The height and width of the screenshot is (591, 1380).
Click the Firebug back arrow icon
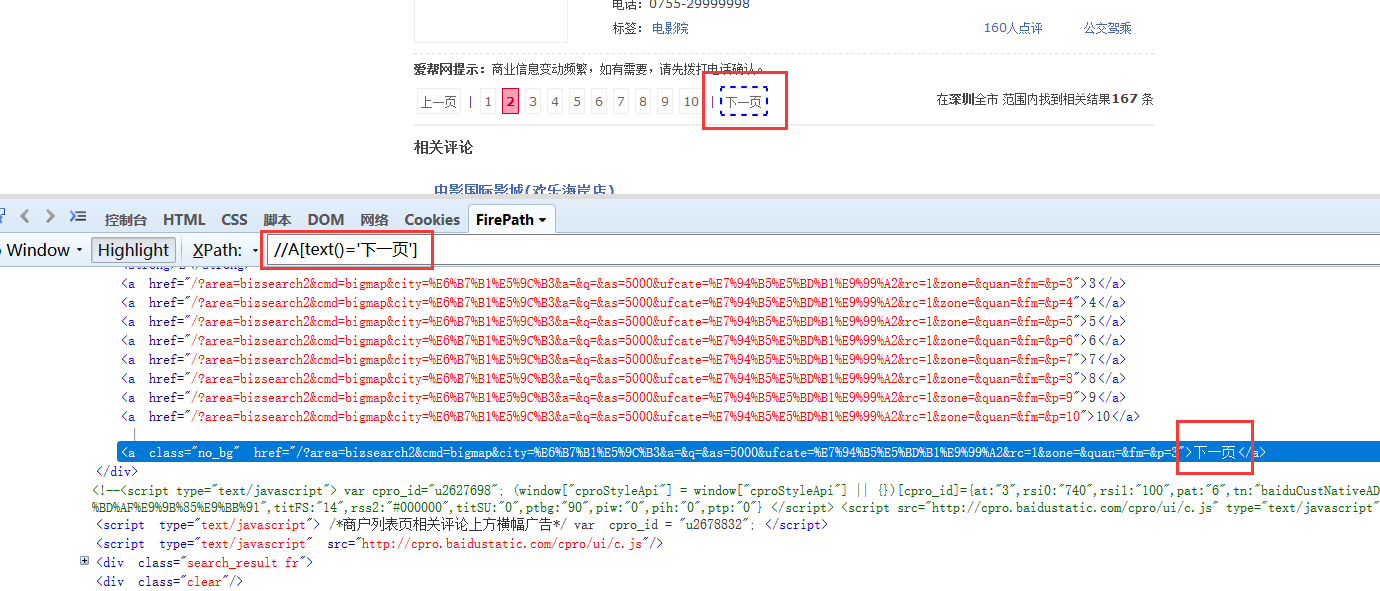24,216
